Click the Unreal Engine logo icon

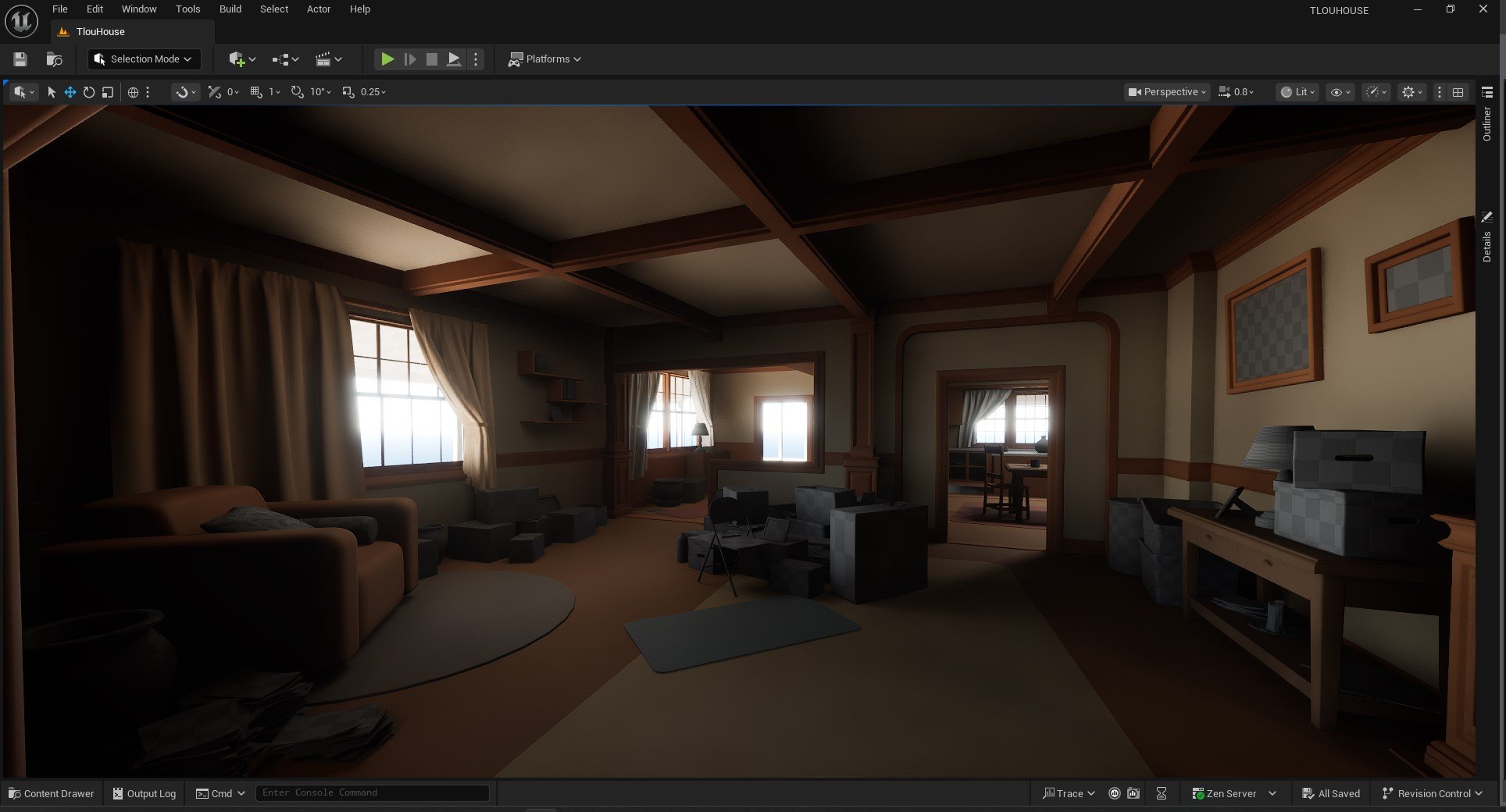(x=21, y=21)
